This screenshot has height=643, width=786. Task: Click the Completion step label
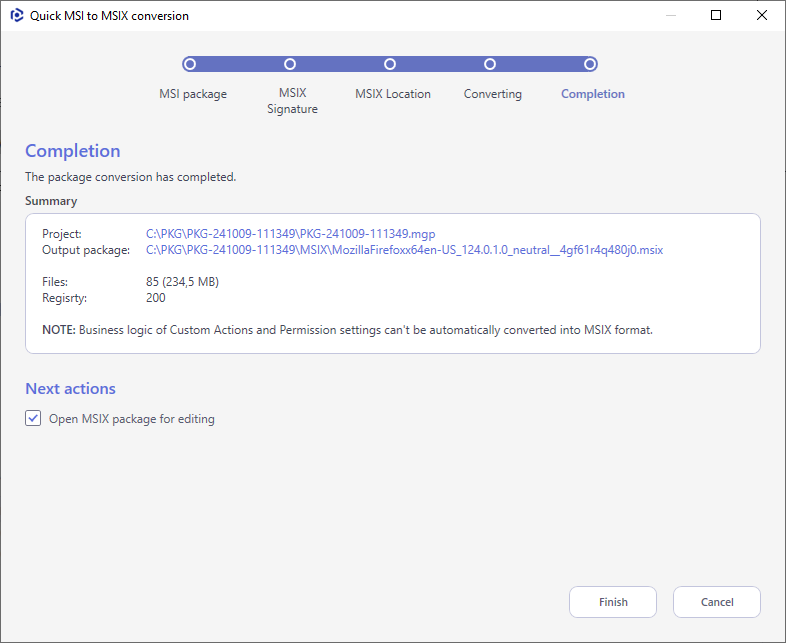point(593,94)
